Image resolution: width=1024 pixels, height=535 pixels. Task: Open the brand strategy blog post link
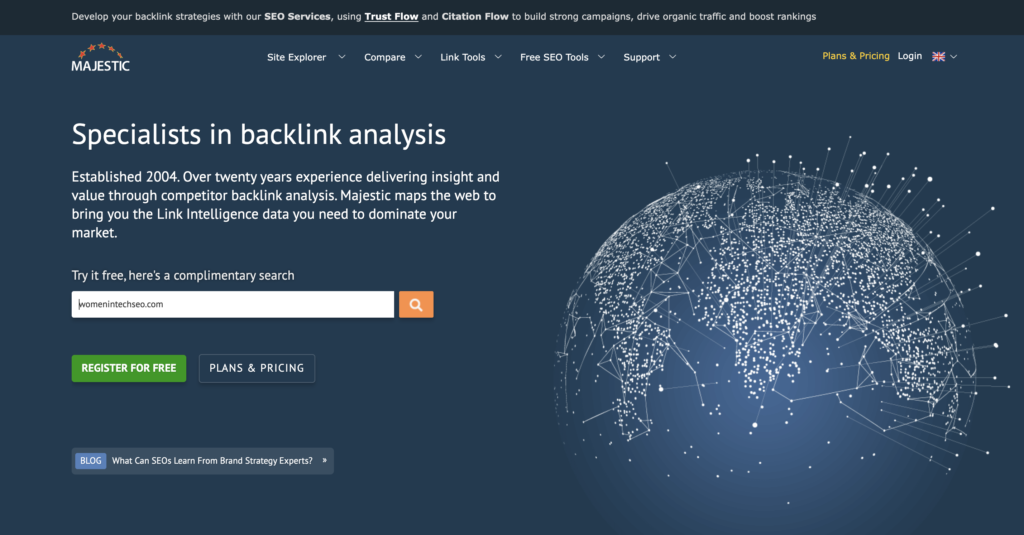pyautogui.click(x=212, y=461)
